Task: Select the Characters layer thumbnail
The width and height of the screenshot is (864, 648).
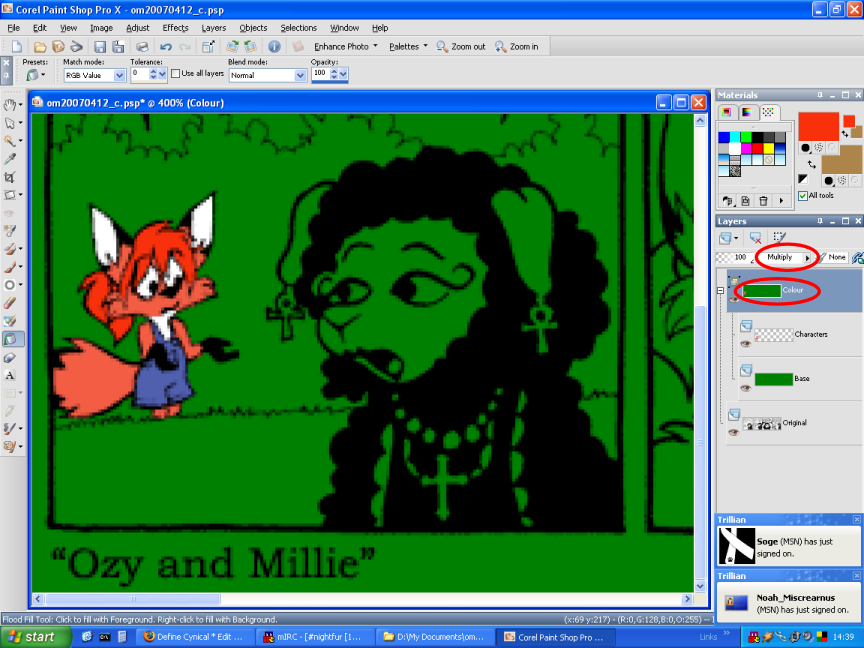Action: [x=773, y=334]
